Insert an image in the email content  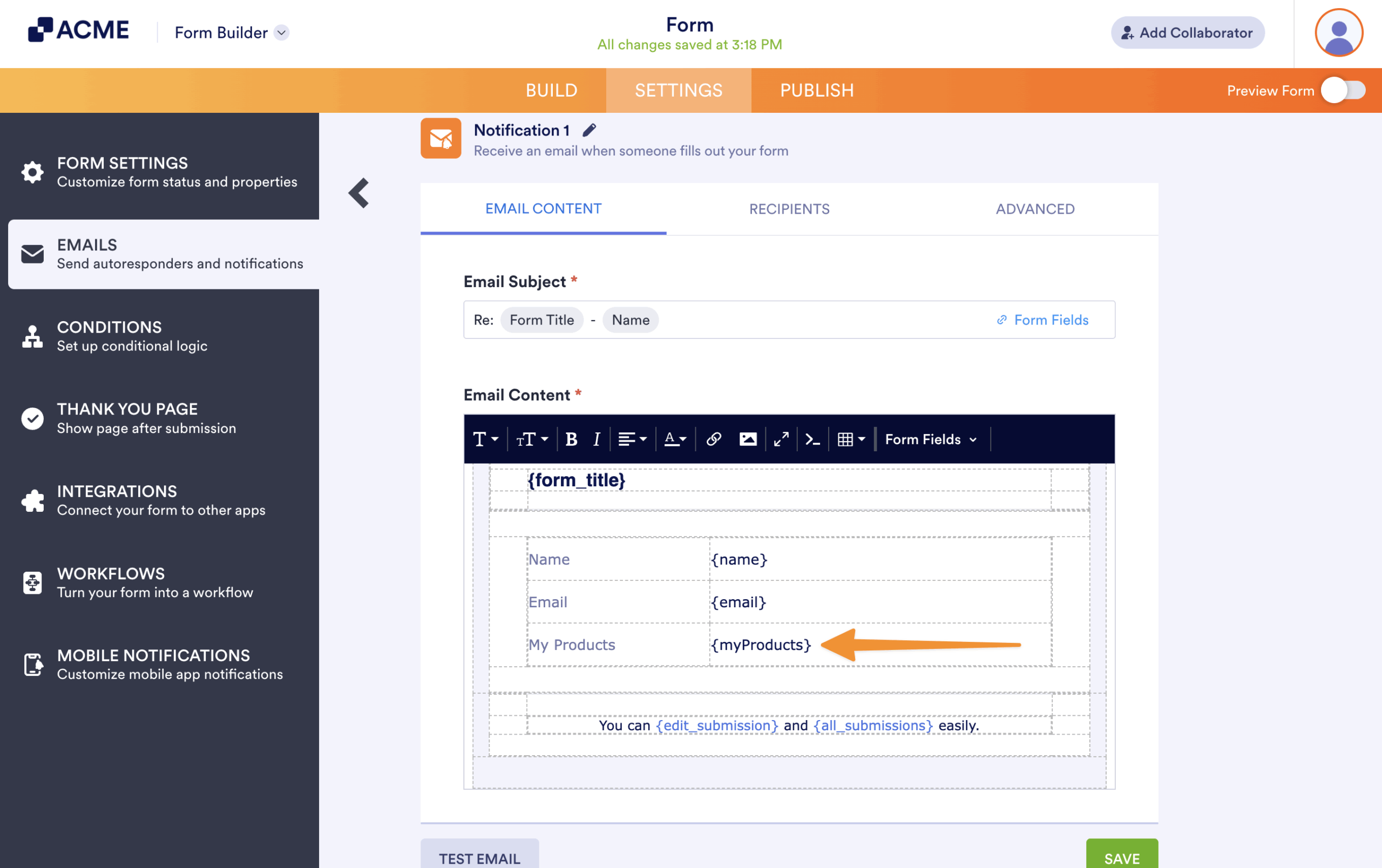click(x=748, y=439)
